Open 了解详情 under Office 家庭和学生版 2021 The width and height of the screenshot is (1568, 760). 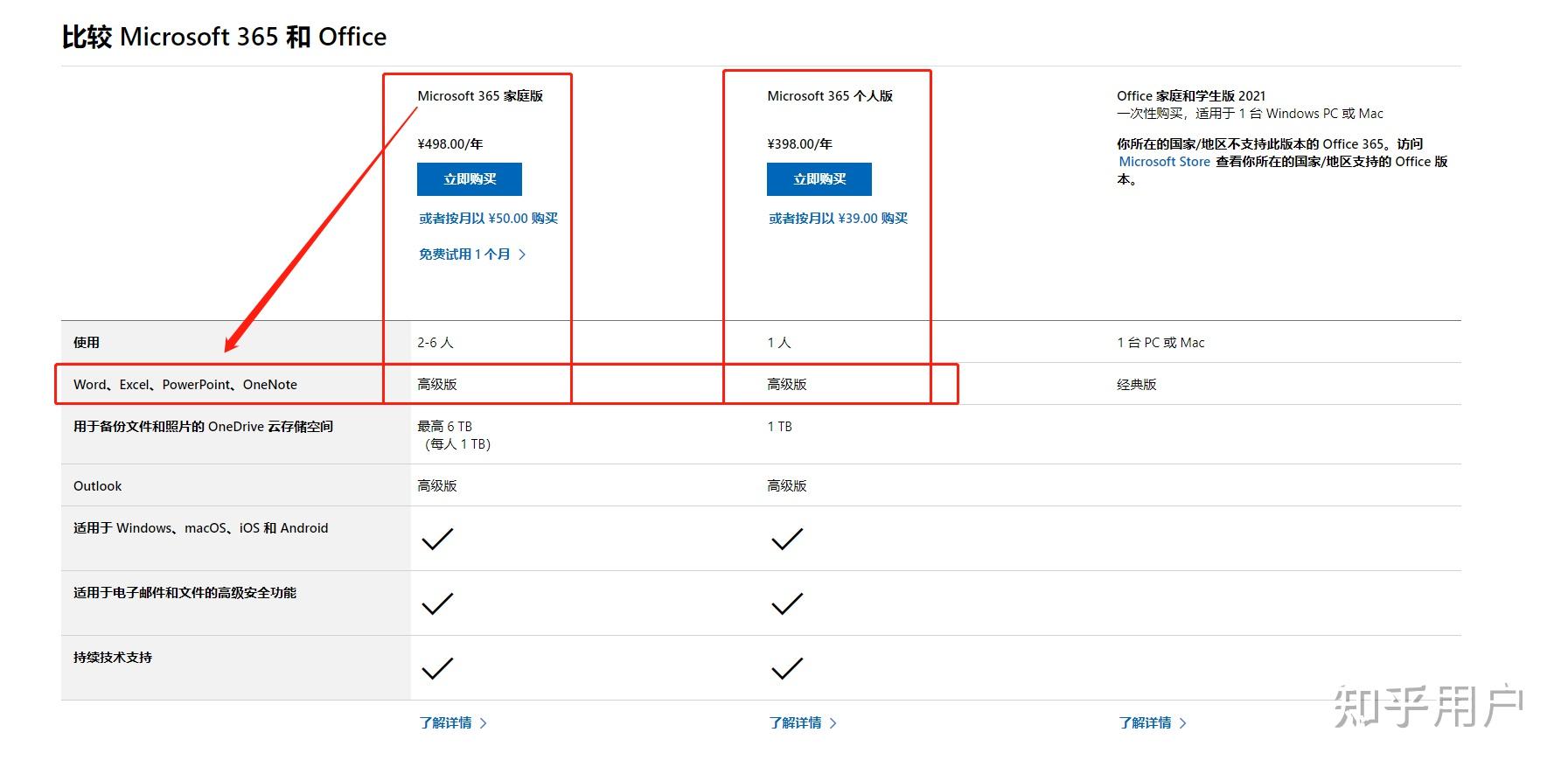[x=1153, y=723]
